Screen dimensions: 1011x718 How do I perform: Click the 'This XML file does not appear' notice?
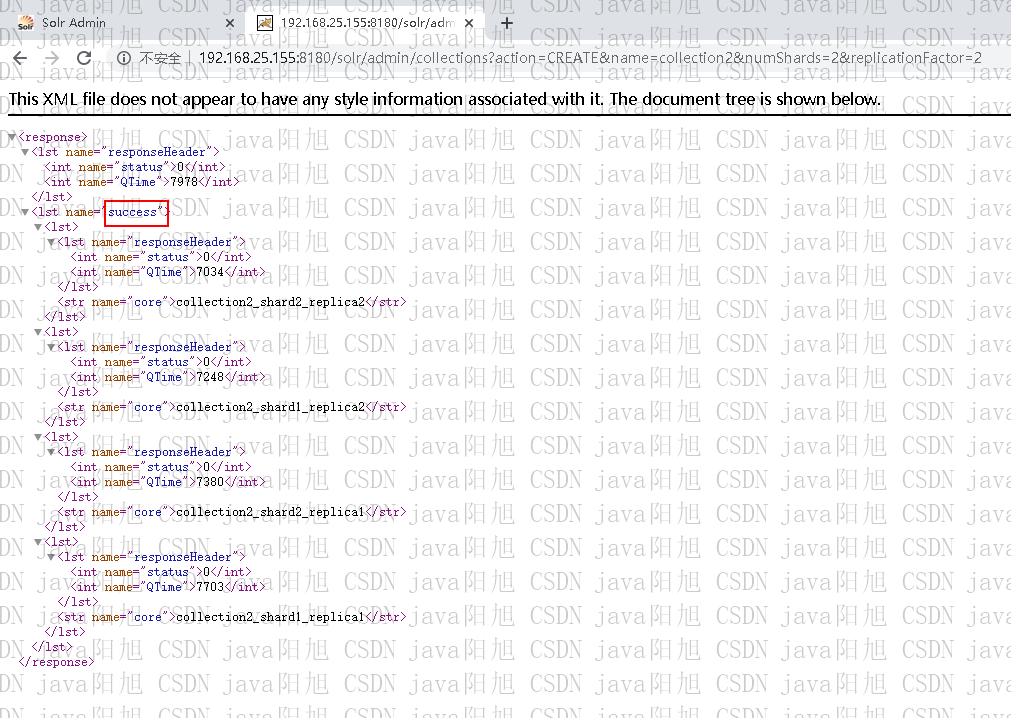click(x=444, y=99)
